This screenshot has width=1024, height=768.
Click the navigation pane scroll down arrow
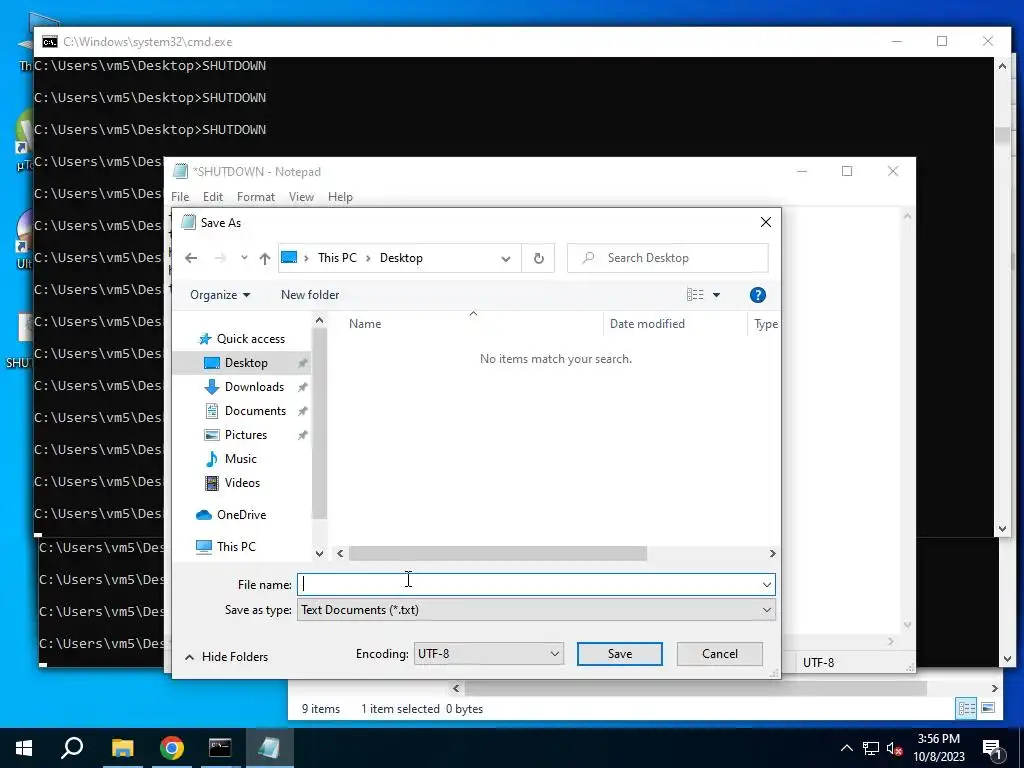[x=319, y=554]
